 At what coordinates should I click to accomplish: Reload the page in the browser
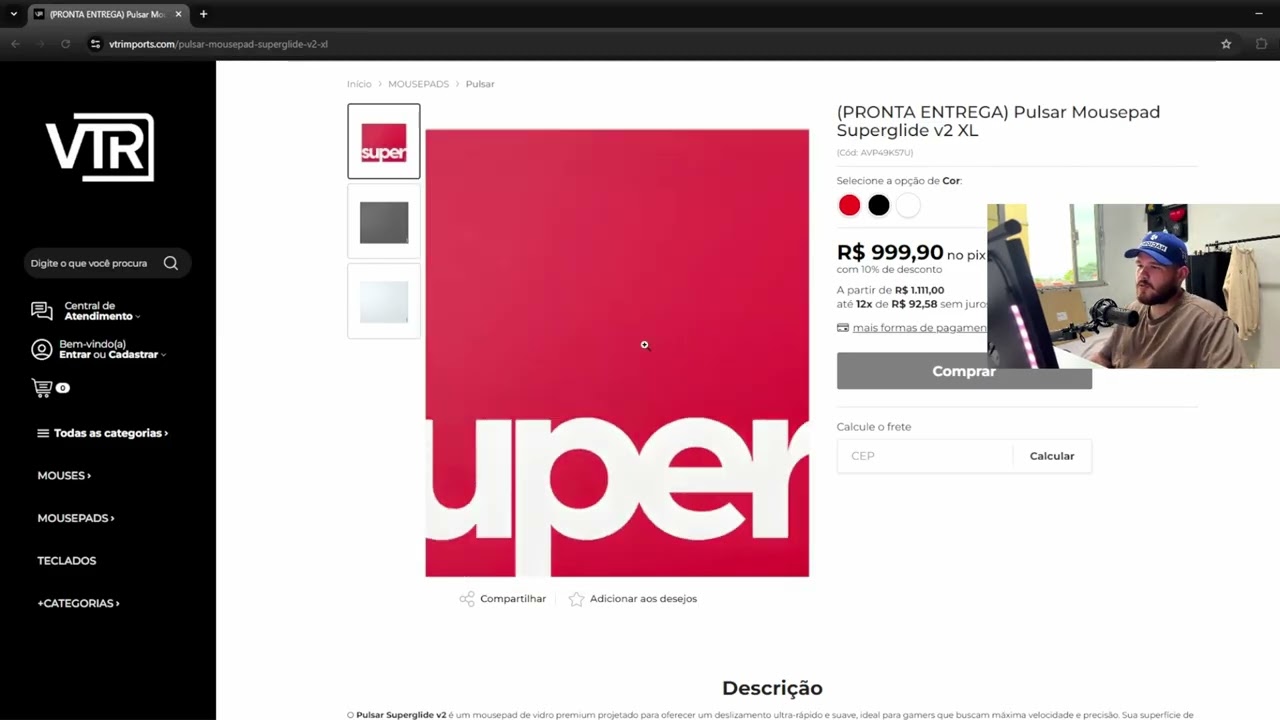pyautogui.click(x=66, y=44)
